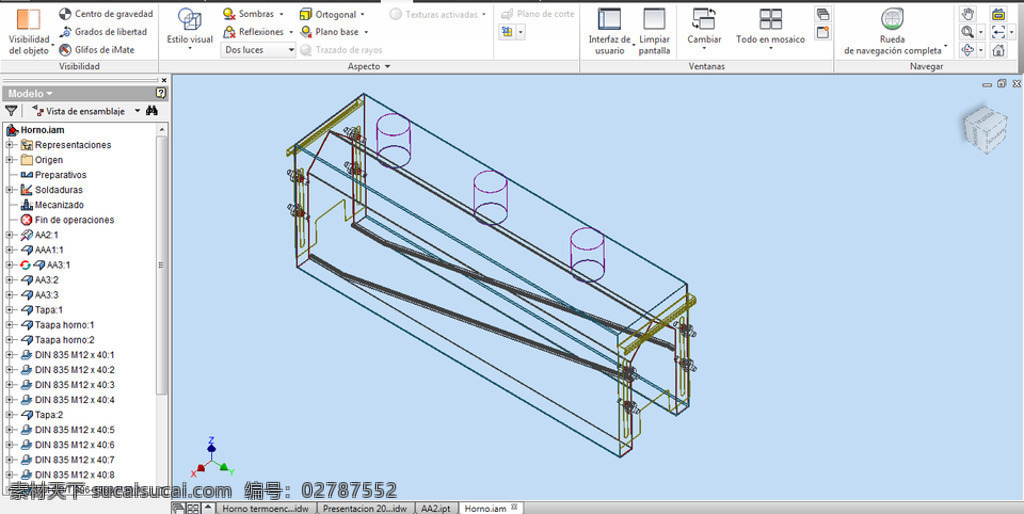Toggle Reflexiones icon

coord(229,31)
